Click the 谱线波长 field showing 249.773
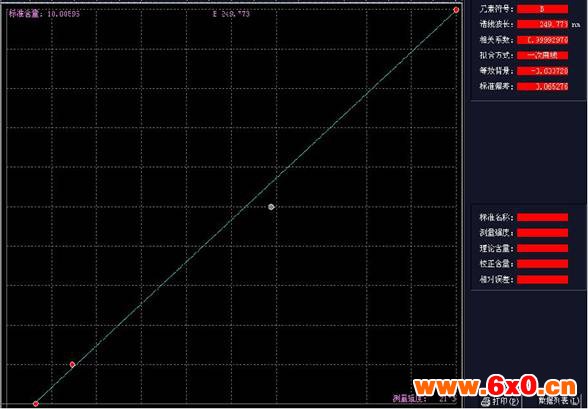The height and width of the screenshot is (409, 588). point(542,24)
